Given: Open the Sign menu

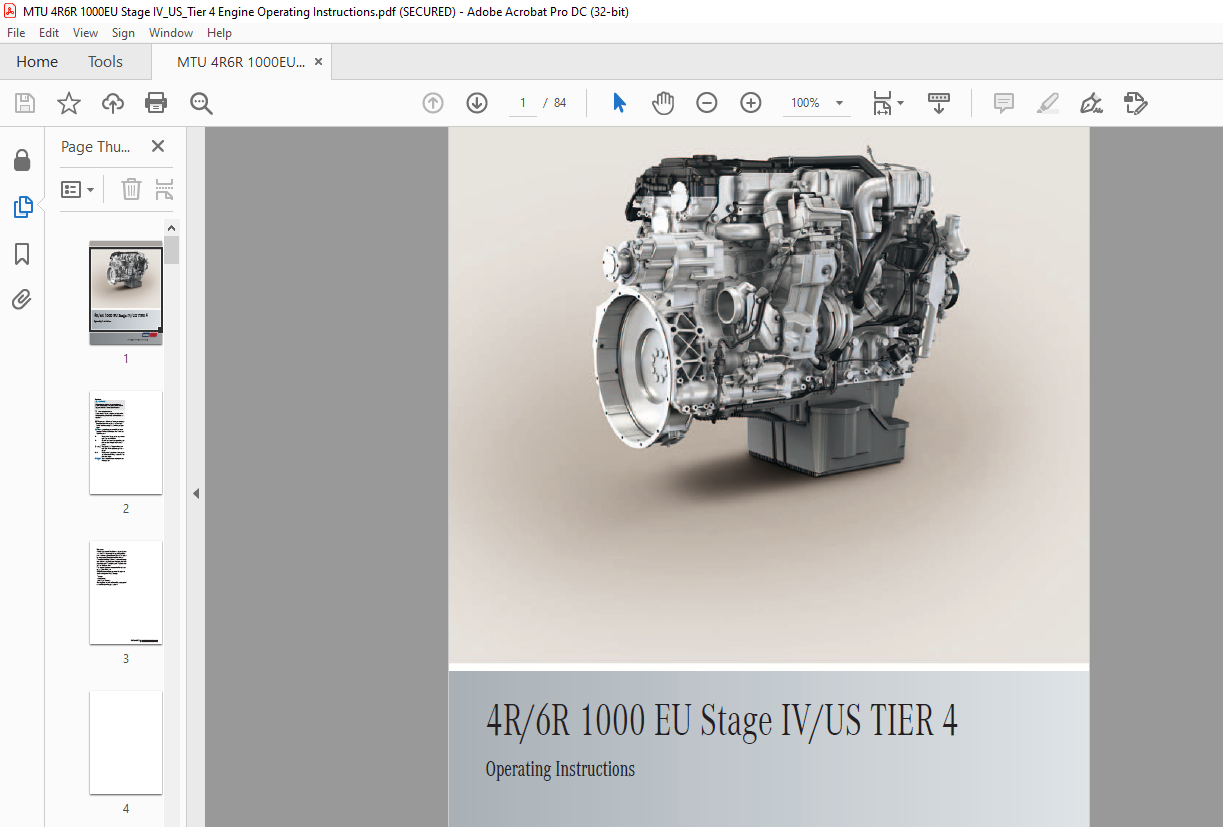Looking at the screenshot, I should click(123, 33).
